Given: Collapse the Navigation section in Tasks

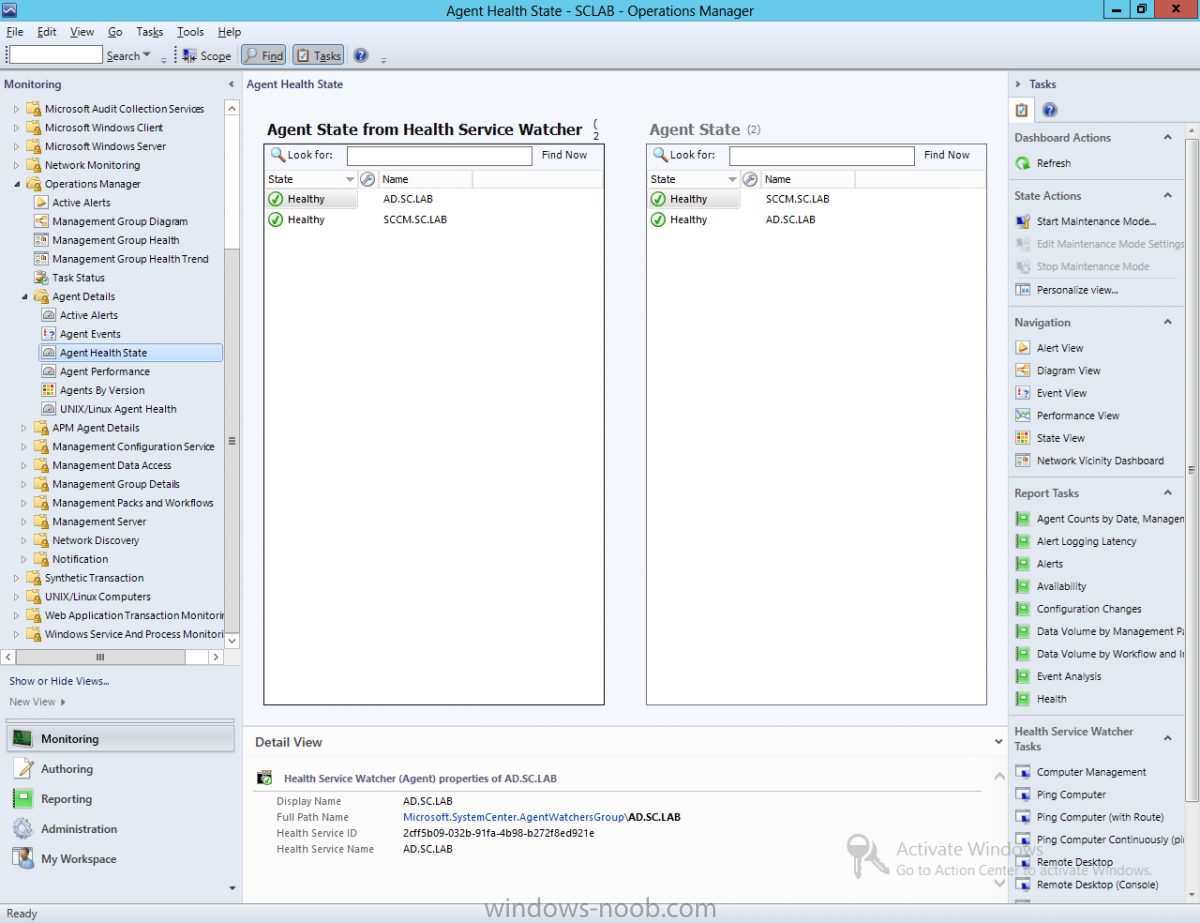Looking at the screenshot, I should tap(1167, 322).
